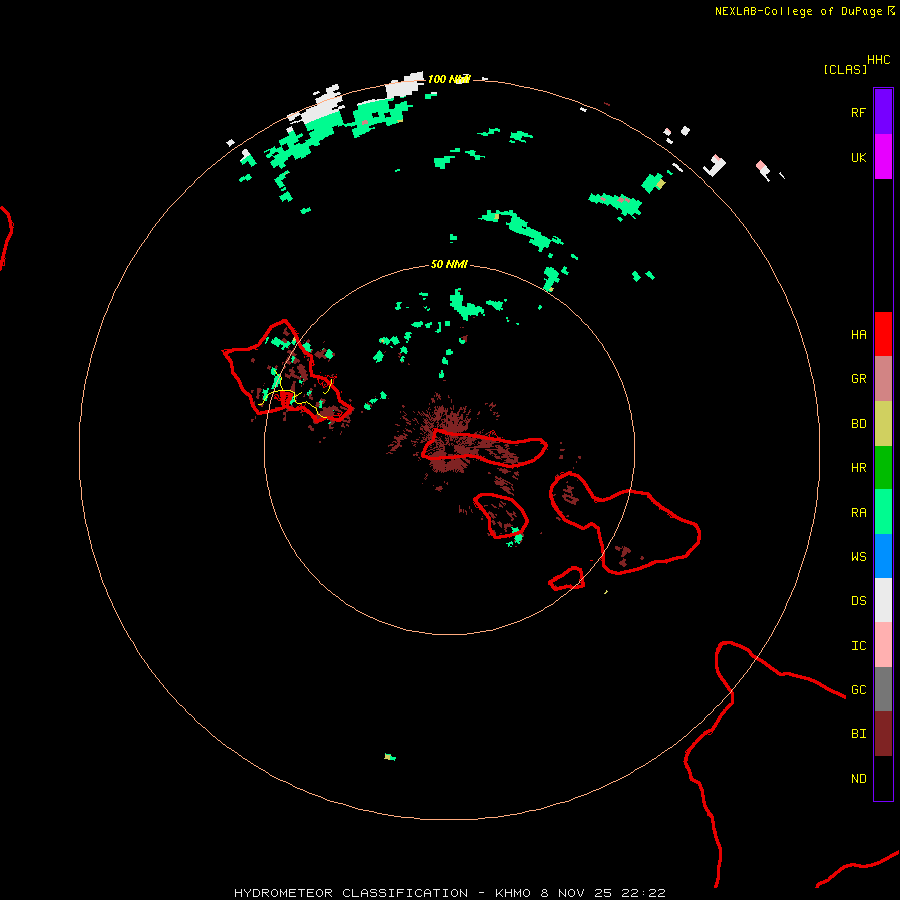The height and width of the screenshot is (900, 900).
Task: Click the magenta UK color swatch
Action: point(883,157)
